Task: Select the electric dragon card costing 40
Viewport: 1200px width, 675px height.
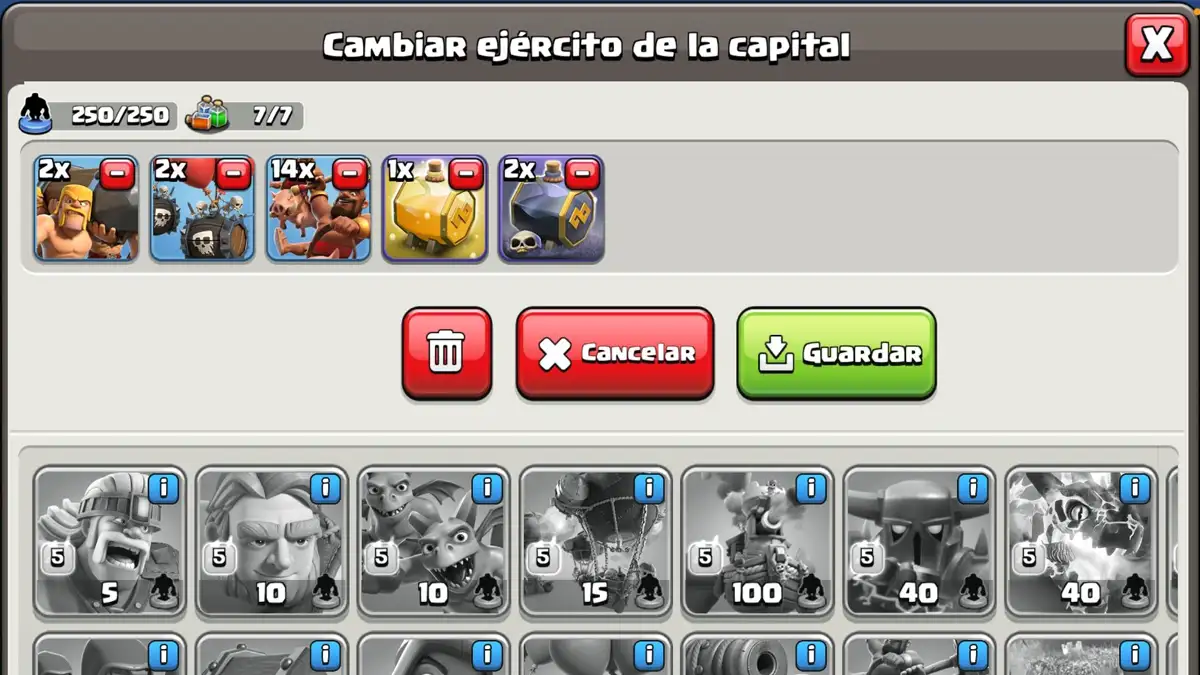Action: 1082,541
